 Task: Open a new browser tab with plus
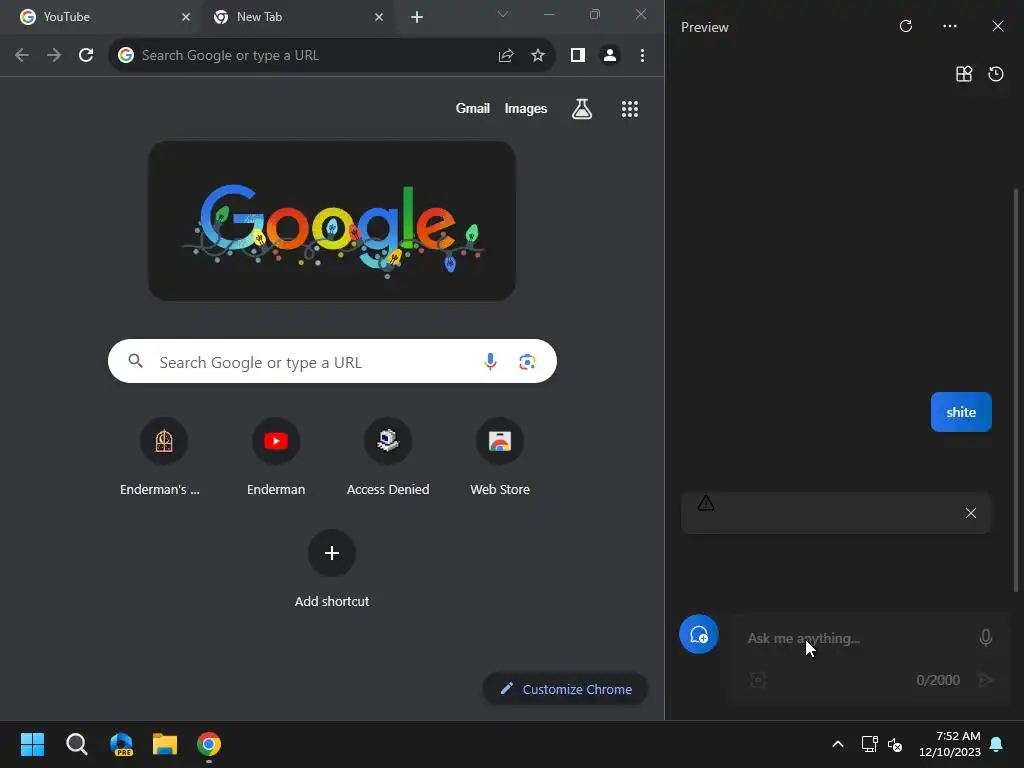(417, 17)
